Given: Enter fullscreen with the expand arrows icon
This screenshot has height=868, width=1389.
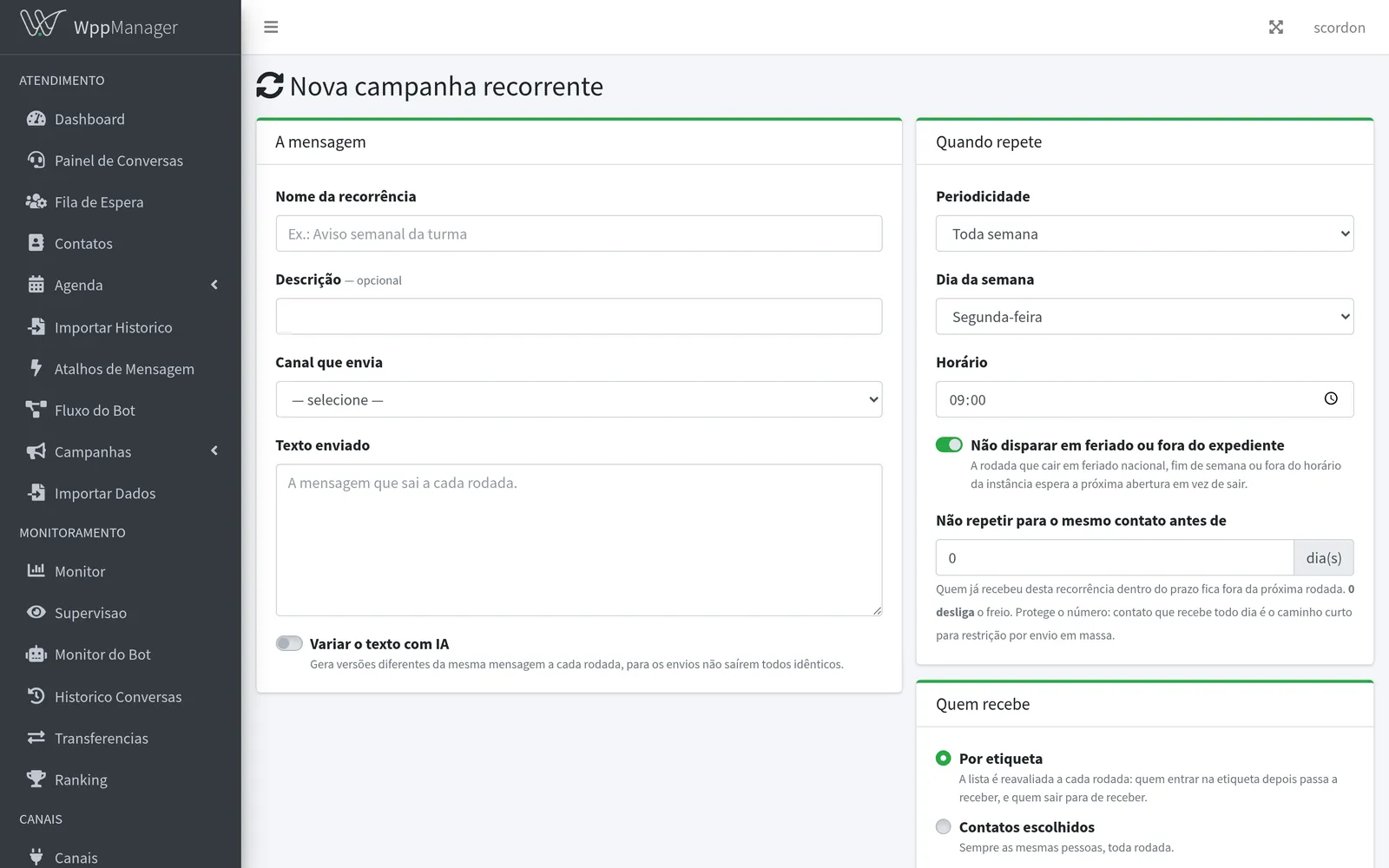Looking at the screenshot, I should click(x=1276, y=27).
